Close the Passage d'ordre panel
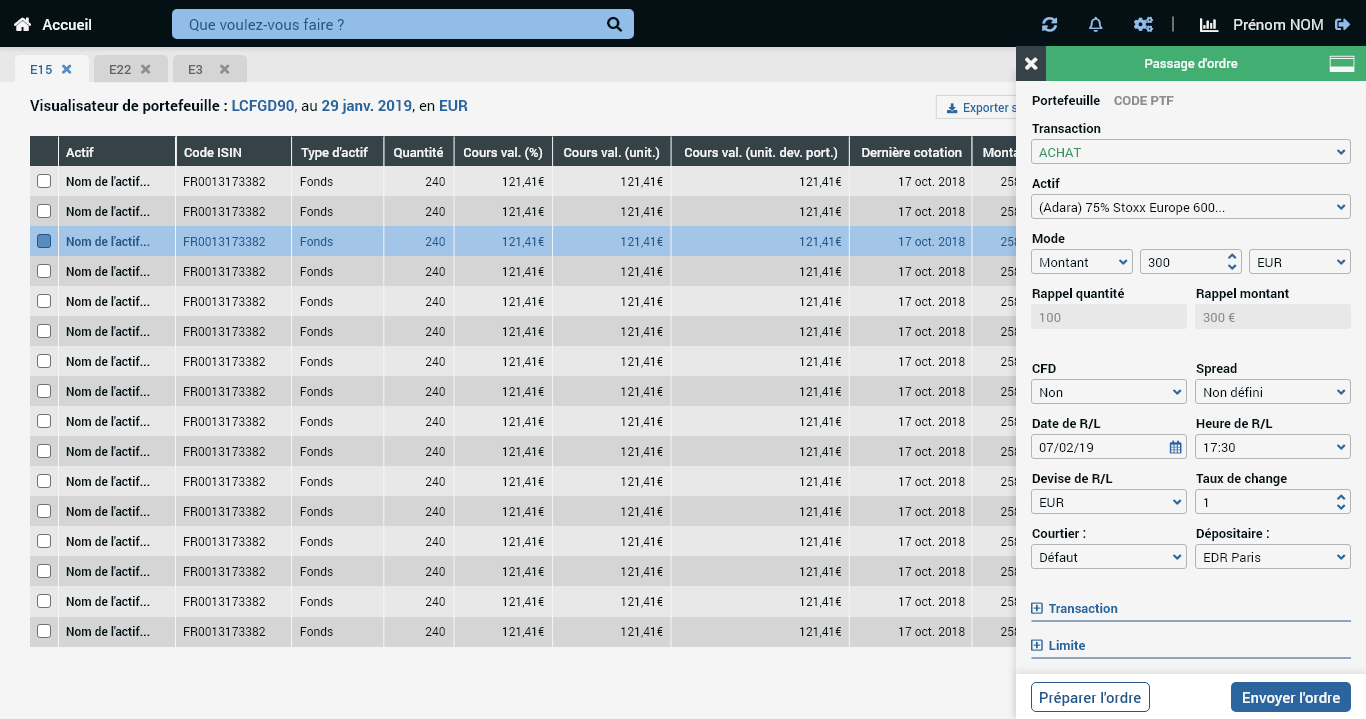This screenshot has width=1366, height=719. [x=1031, y=64]
